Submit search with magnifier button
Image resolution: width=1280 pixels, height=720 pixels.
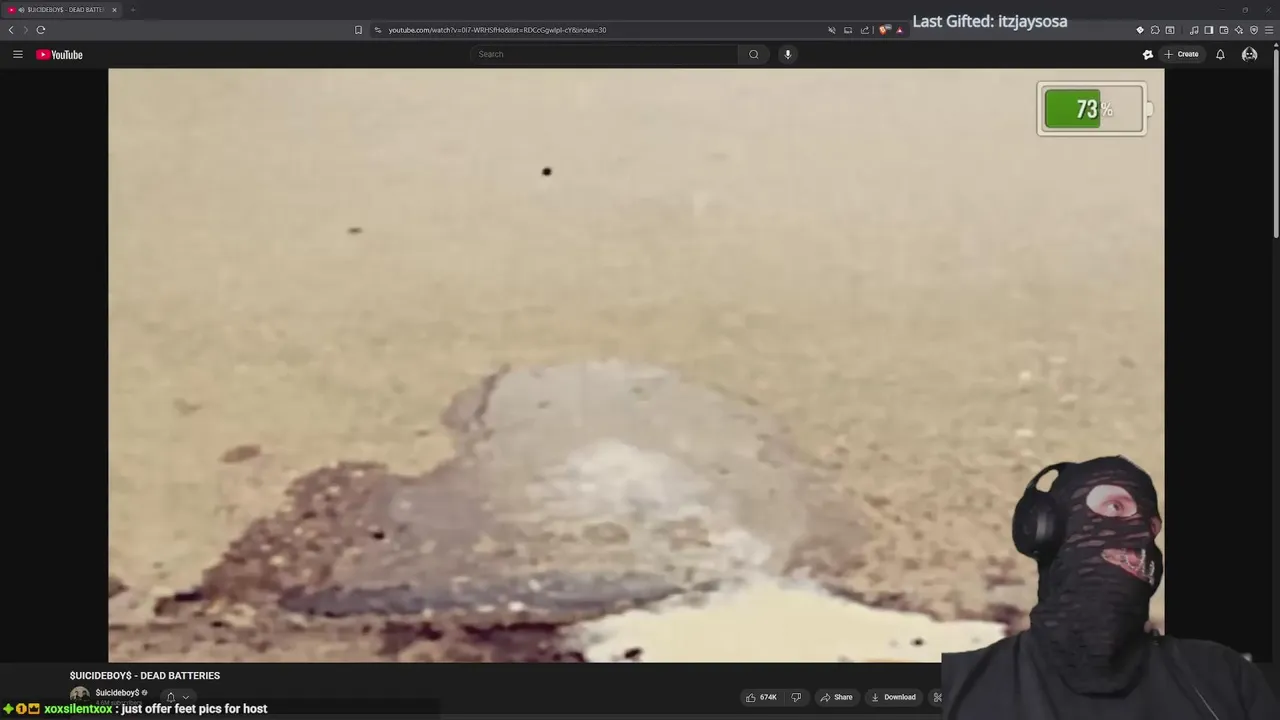click(754, 54)
